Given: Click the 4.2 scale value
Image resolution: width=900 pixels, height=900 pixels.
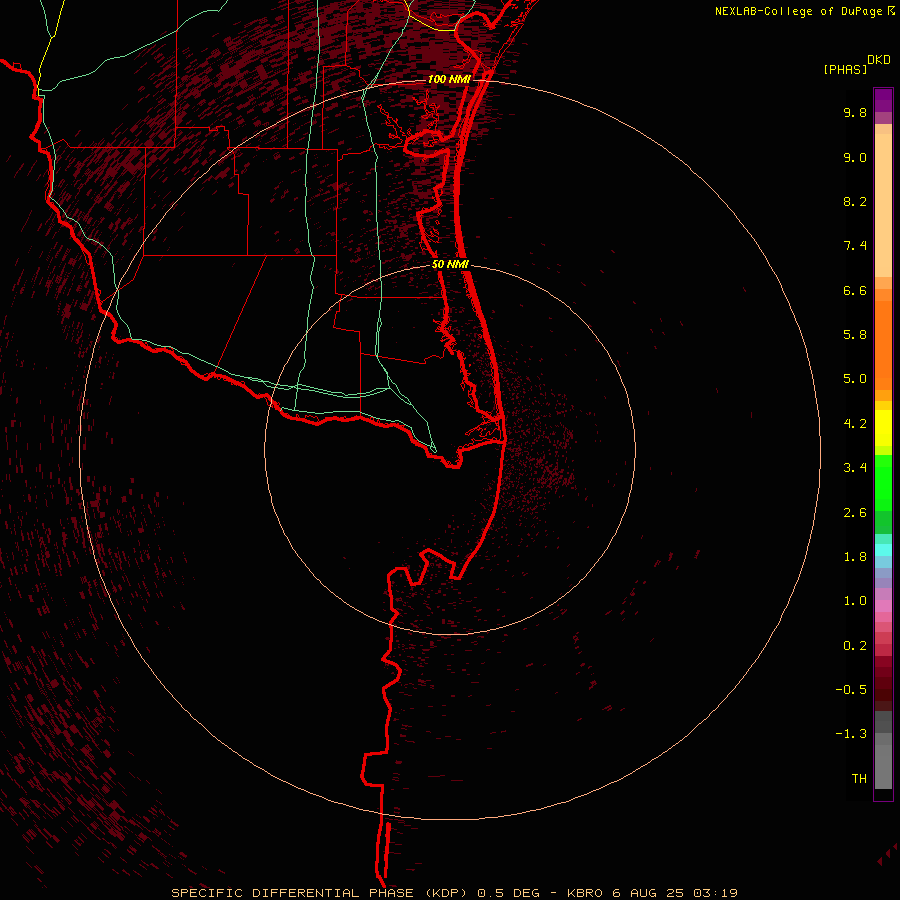Looking at the screenshot, I should [x=855, y=424].
